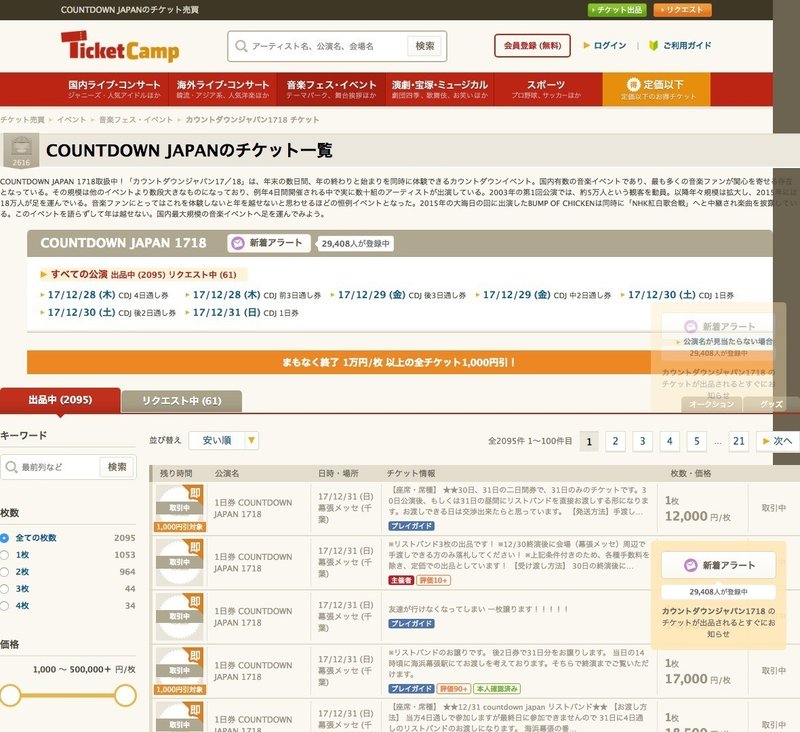Click 会員登録 (無料) button

(532, 45)
